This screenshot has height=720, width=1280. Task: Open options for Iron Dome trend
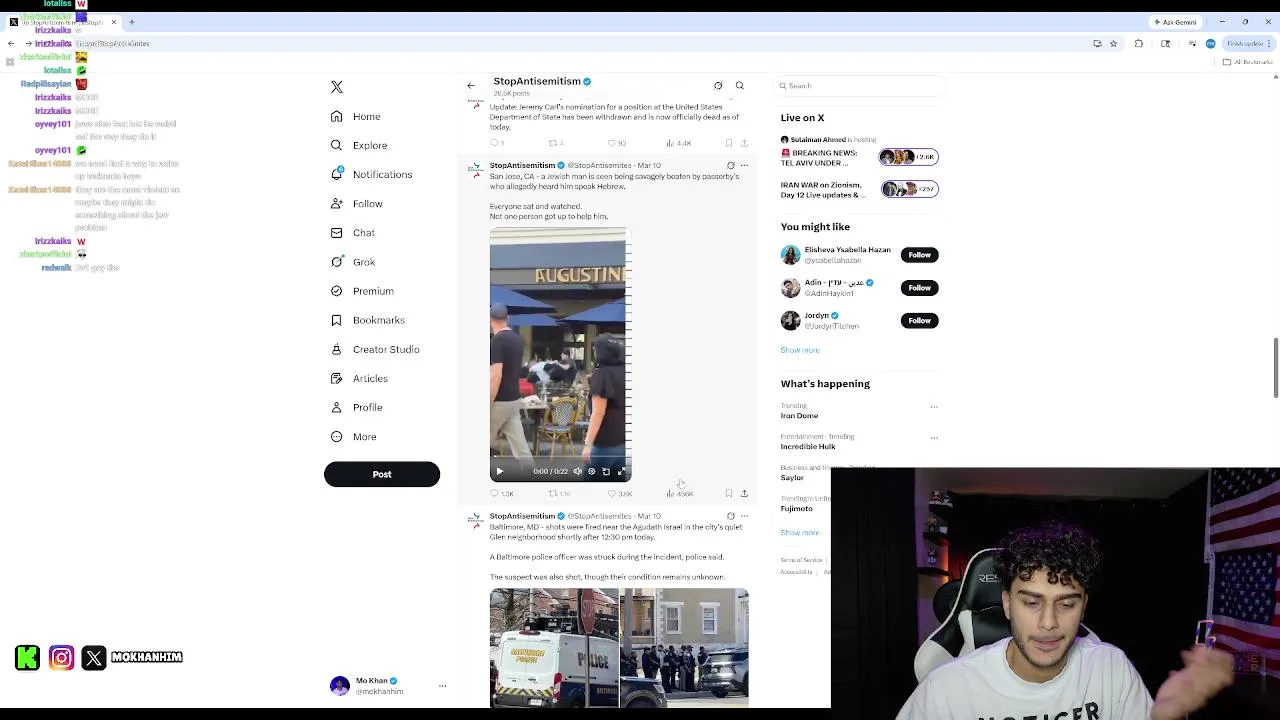click(934, 407)
